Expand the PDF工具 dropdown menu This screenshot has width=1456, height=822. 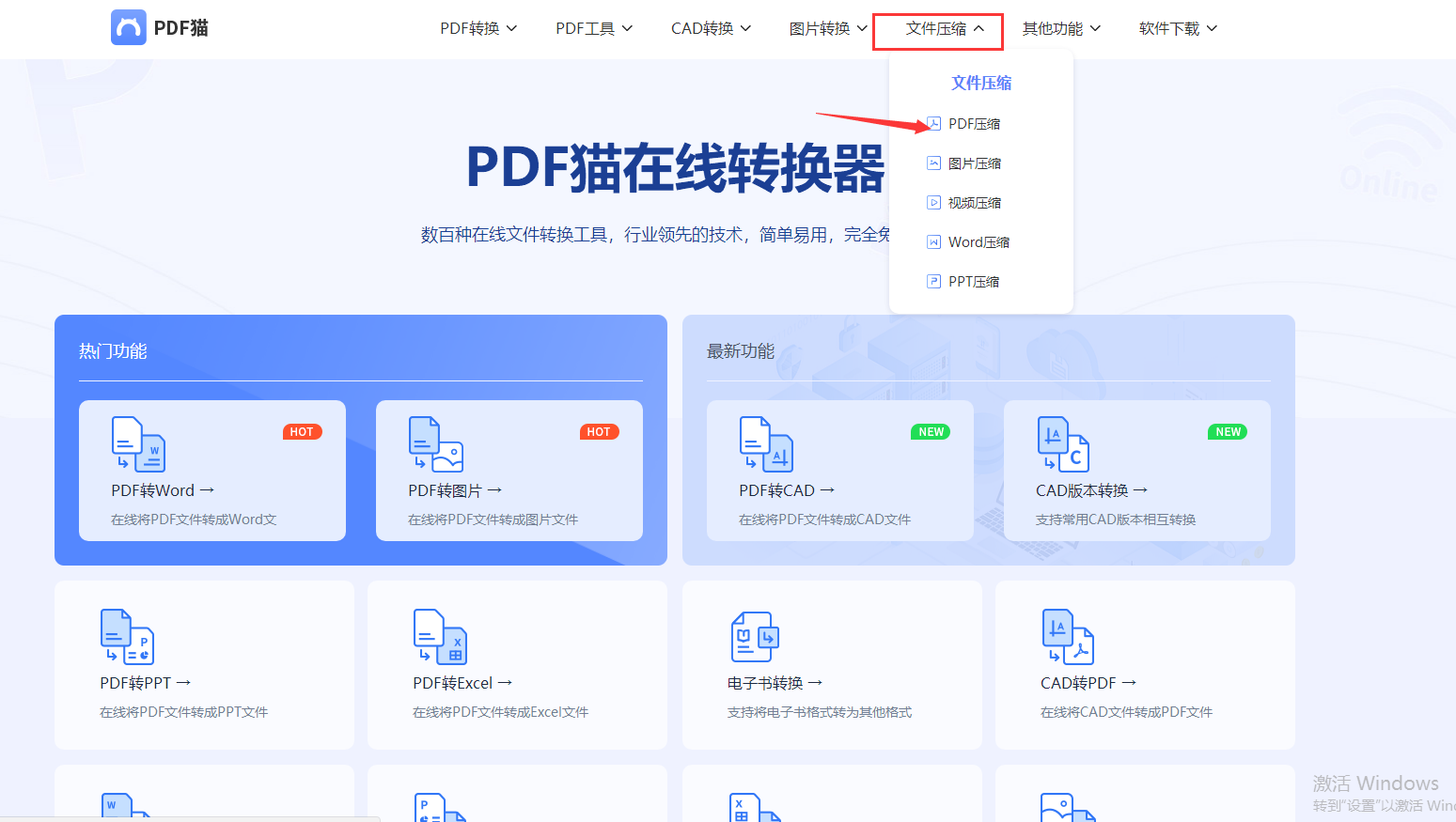(594, 28)
